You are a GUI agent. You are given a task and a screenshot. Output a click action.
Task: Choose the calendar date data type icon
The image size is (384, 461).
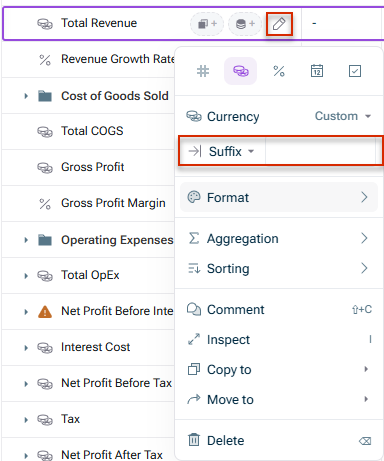click(317, 71)
